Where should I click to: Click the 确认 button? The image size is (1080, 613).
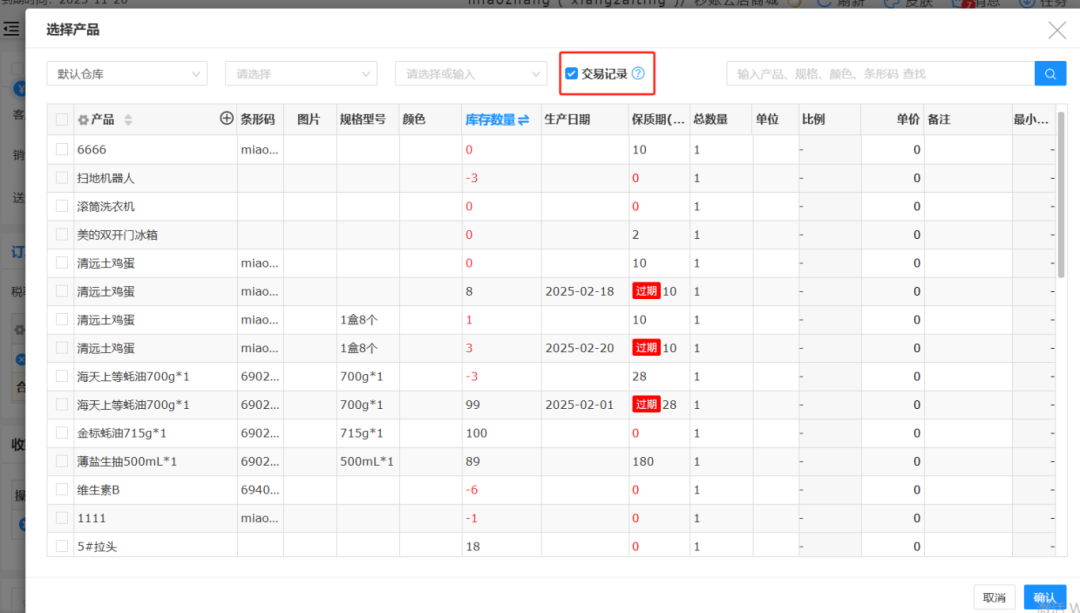[x=1045, y=597]
